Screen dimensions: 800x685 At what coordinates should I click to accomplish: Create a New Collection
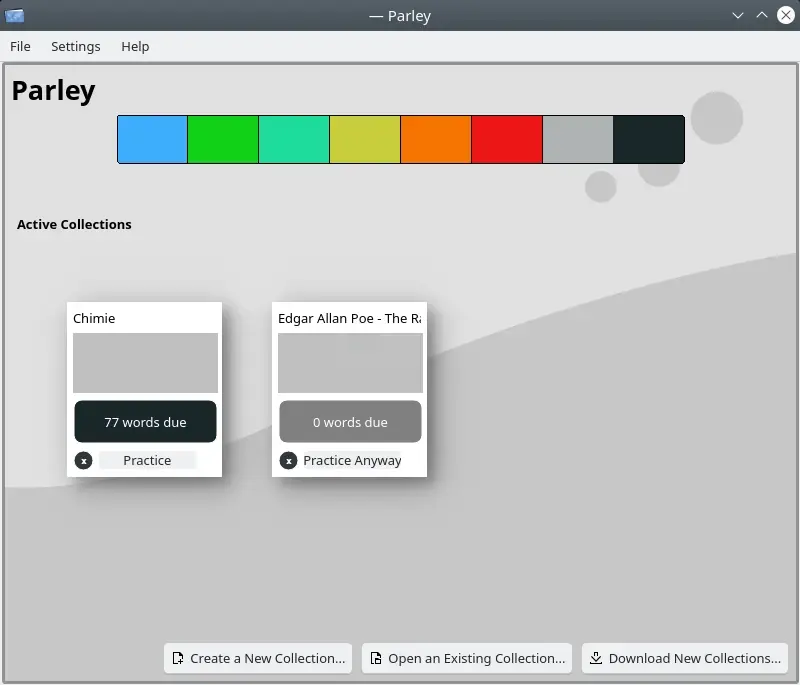coord(258,658)
